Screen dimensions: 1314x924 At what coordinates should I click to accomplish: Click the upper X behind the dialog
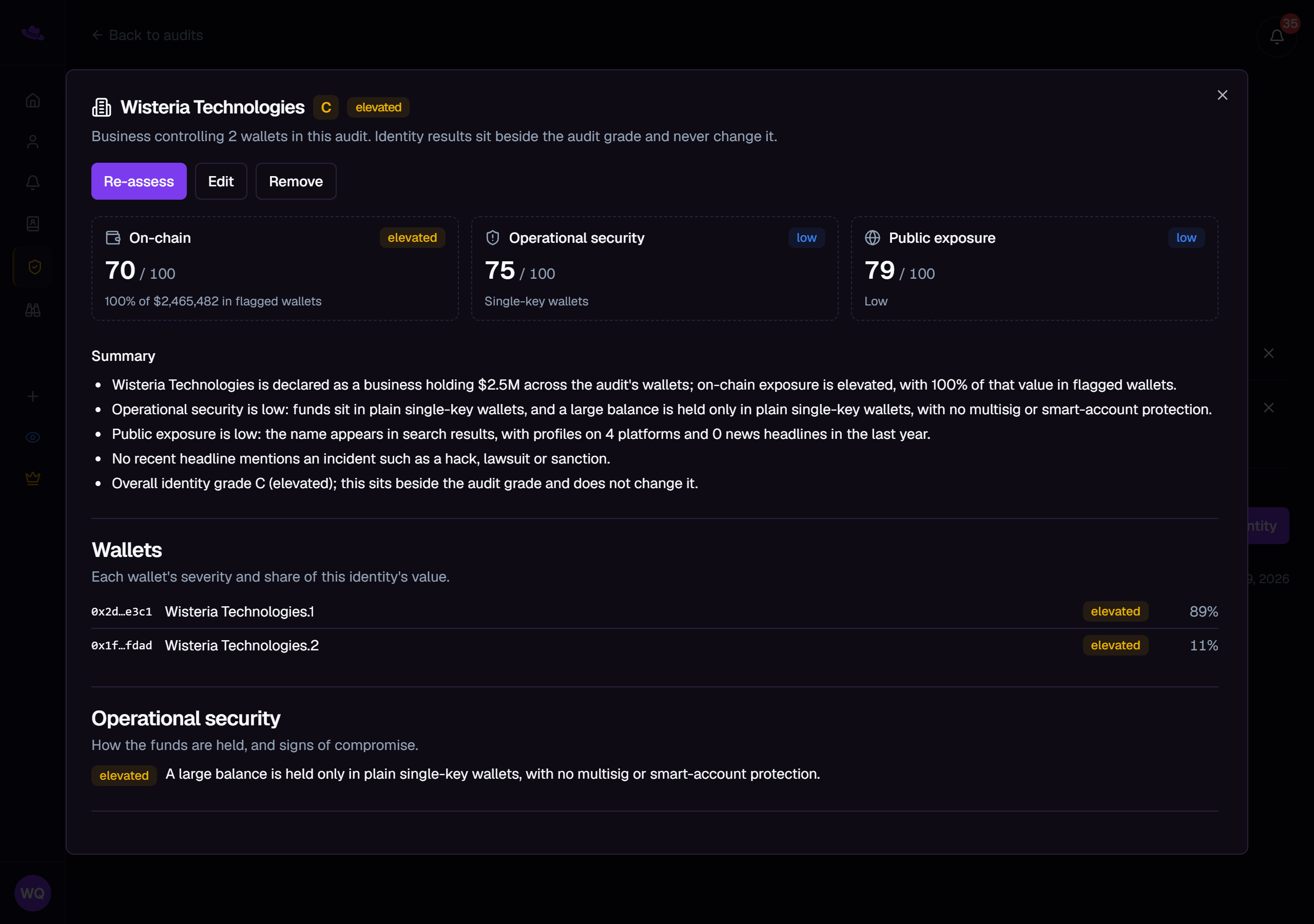1269,353
